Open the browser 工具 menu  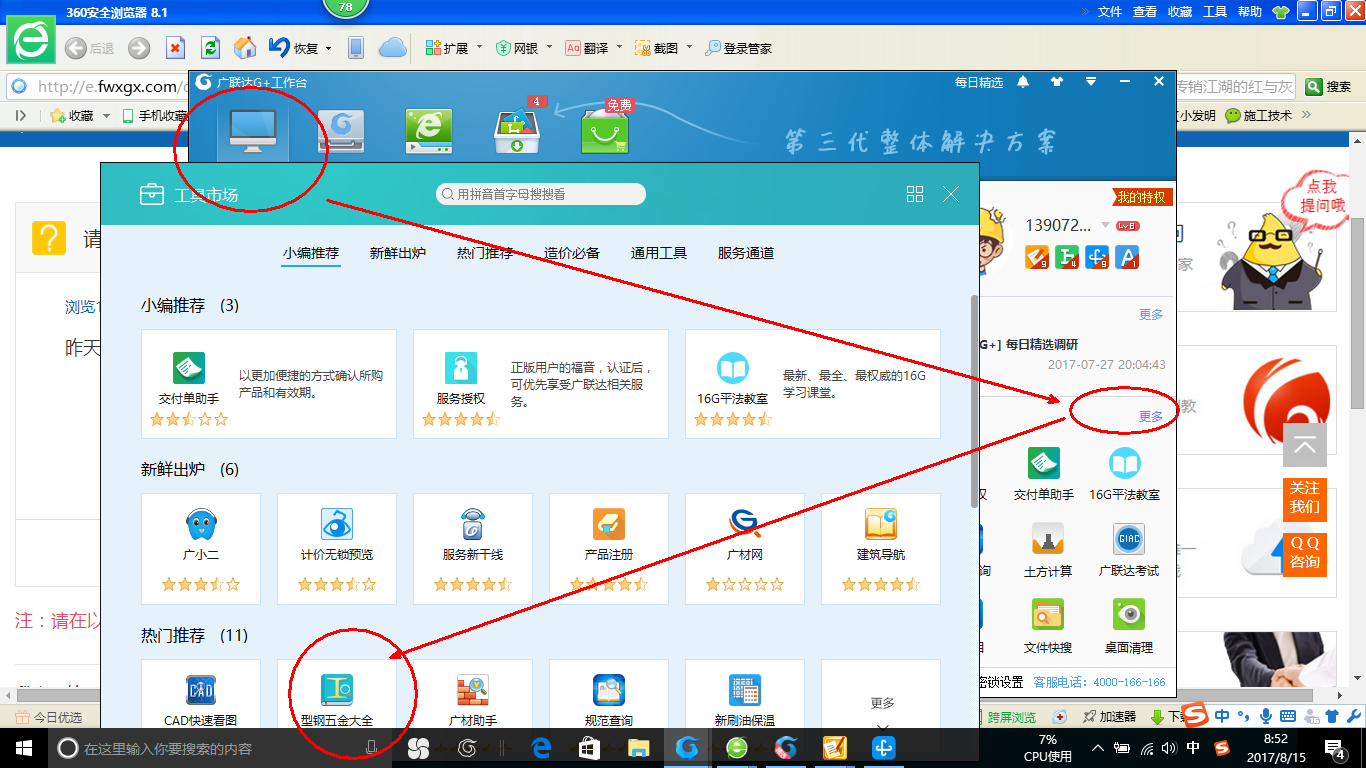point(1215,12)
